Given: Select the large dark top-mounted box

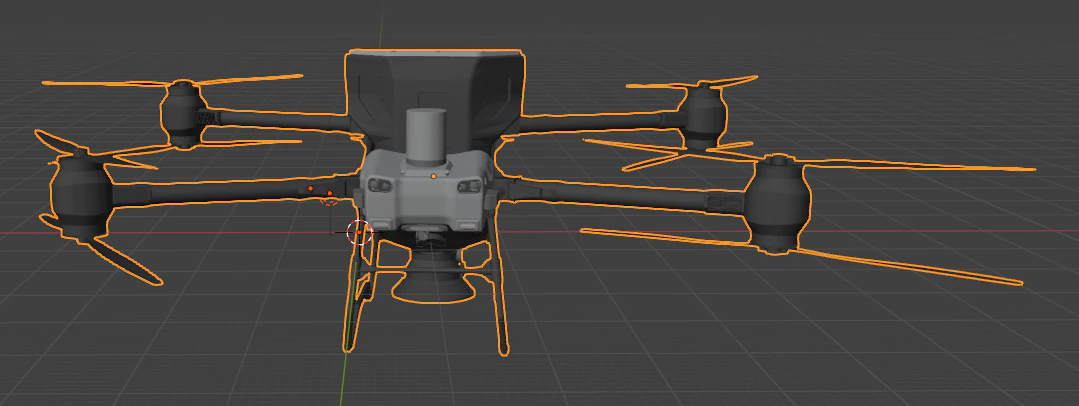Looking at the screenshot, I should (434, 93).
